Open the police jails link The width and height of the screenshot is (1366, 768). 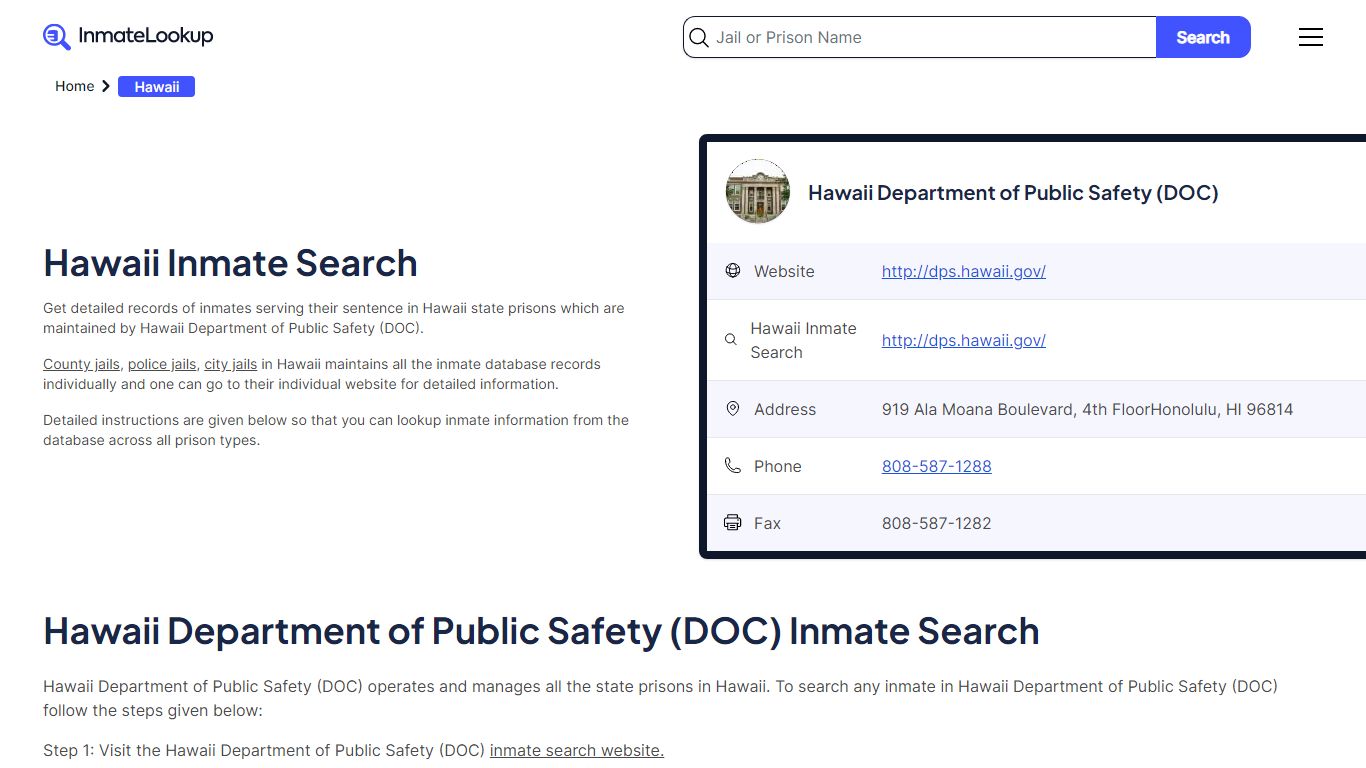162,364
